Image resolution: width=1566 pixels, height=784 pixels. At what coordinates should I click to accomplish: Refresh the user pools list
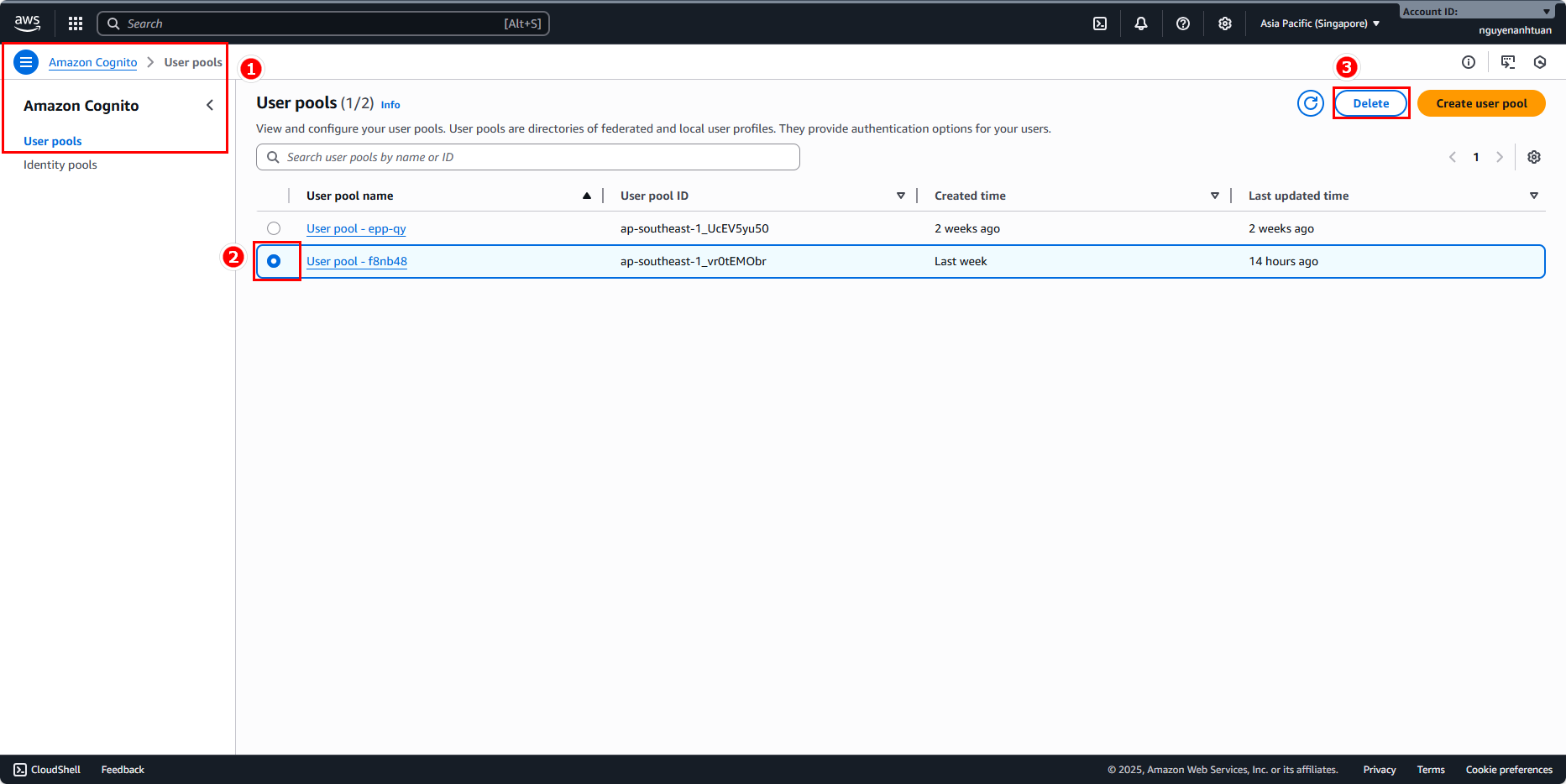click(x=1310, y=103)
